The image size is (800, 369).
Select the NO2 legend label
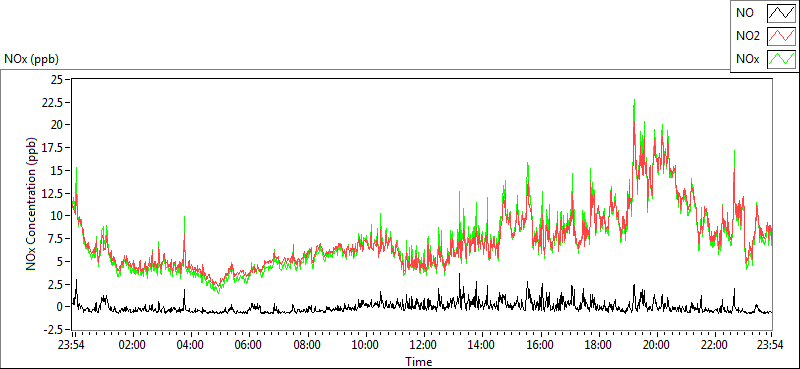click(x=747, y=36)
